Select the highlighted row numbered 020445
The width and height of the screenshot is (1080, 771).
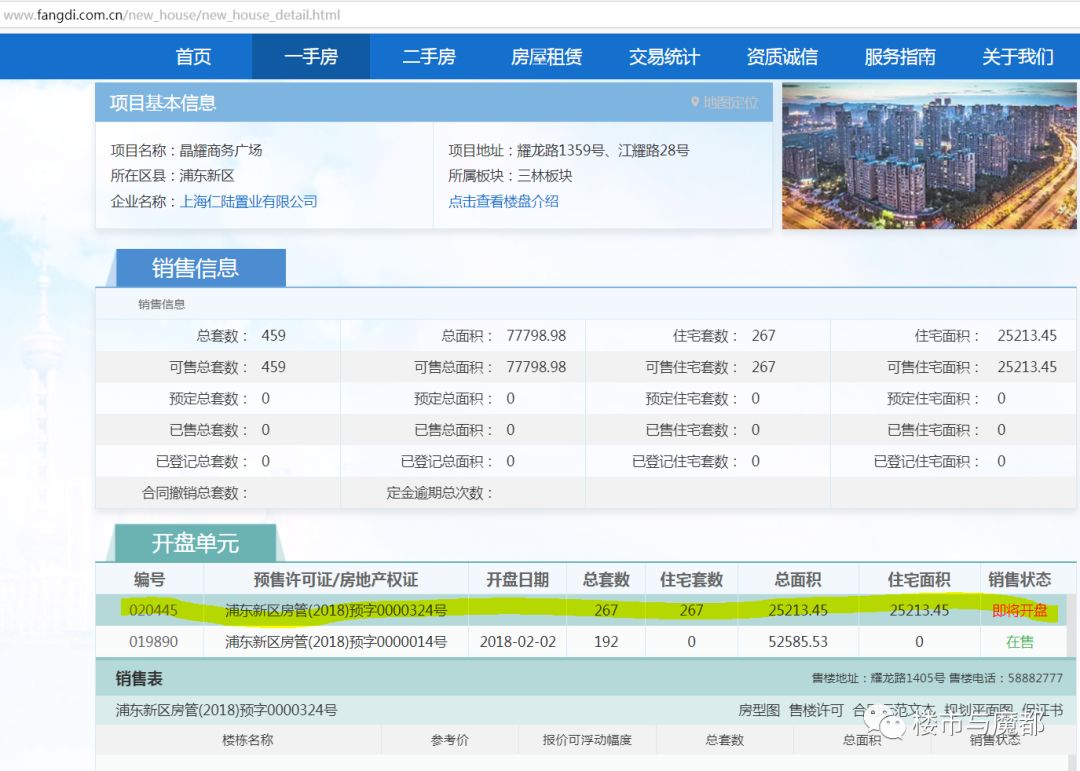click(x=153, y=610)
